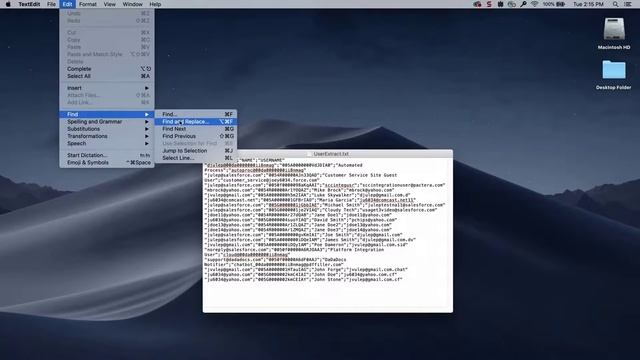Screen dimensions: 640x360
Task: Open Emoji & Symbols picker
Action: [107, 163]
